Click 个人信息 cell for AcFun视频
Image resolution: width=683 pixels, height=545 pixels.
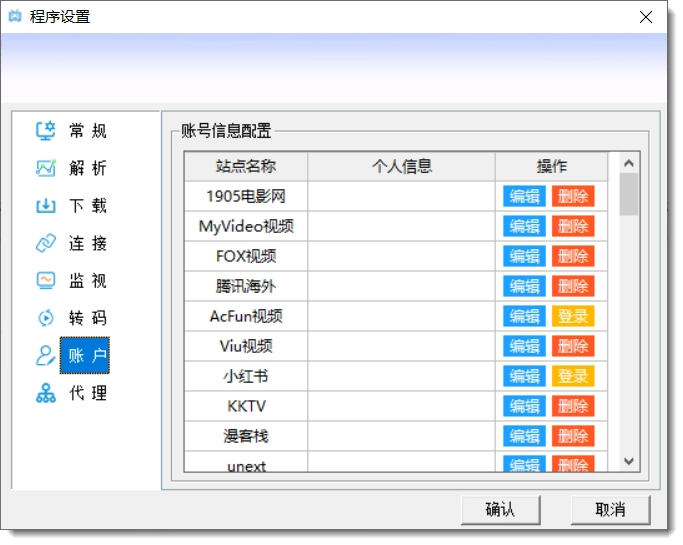point(401,316)
